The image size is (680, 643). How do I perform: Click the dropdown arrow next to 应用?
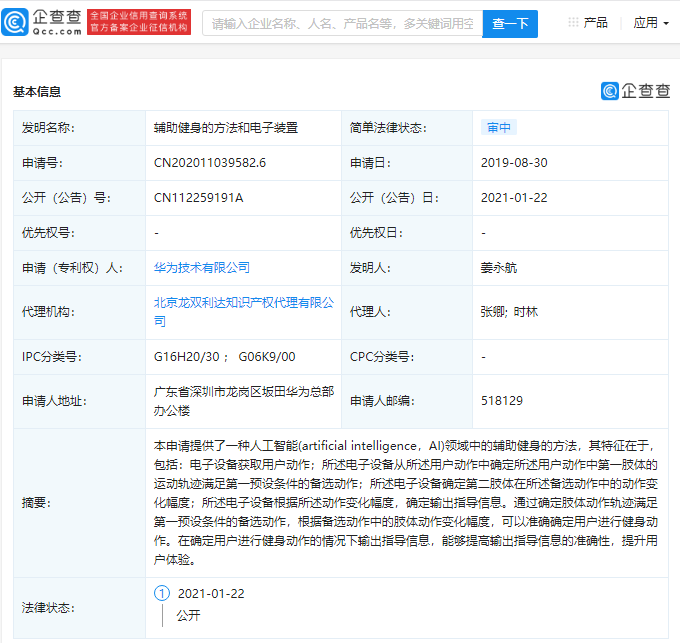(x=666, y=23)
